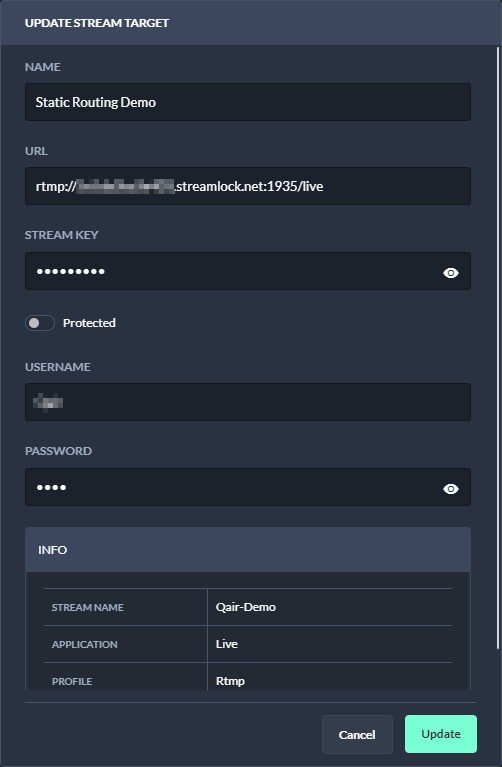Select the Rtmp profile value

(230, 681)
